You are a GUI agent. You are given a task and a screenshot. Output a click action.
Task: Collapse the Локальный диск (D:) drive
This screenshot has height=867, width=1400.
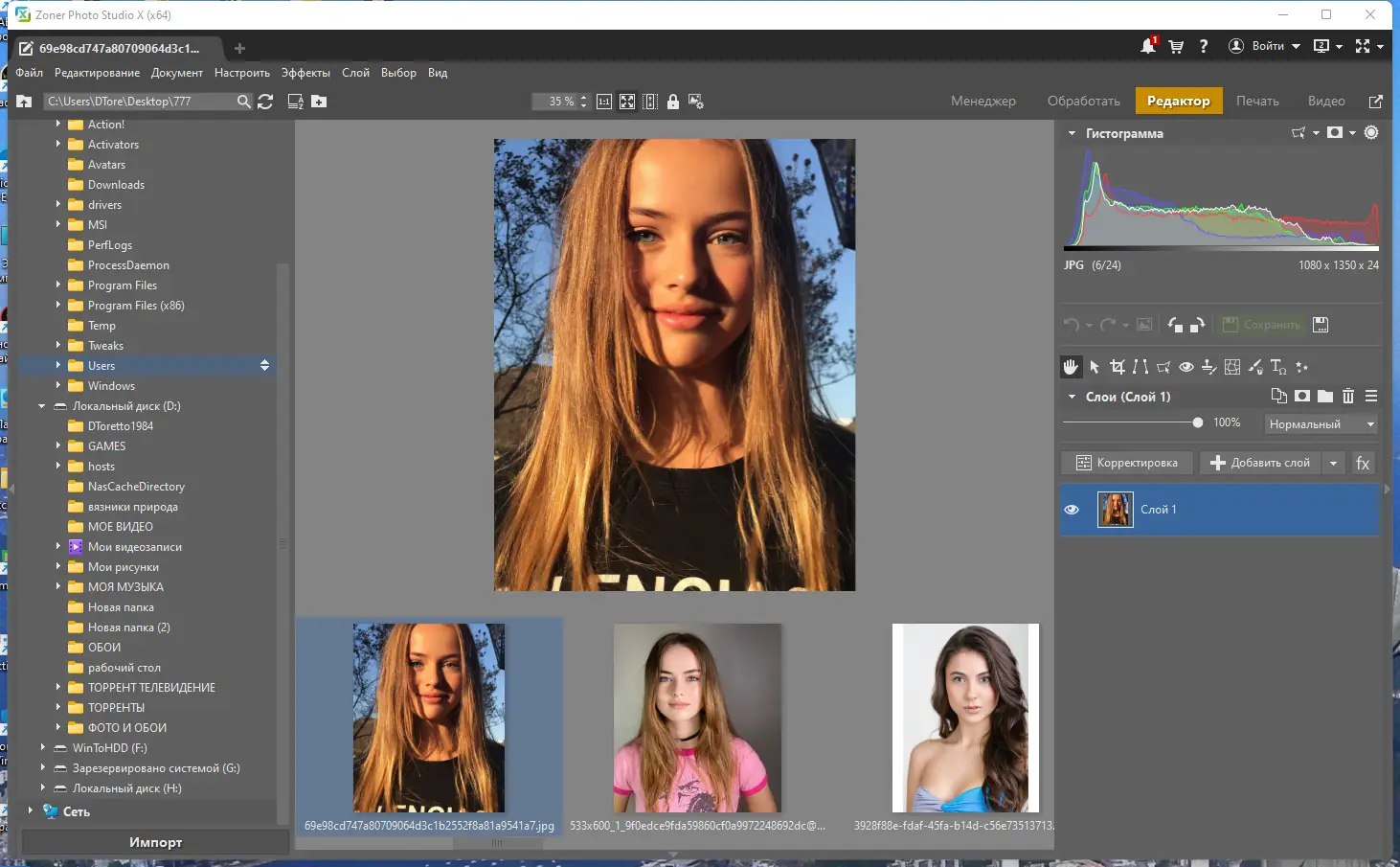[x=42, y=406]
